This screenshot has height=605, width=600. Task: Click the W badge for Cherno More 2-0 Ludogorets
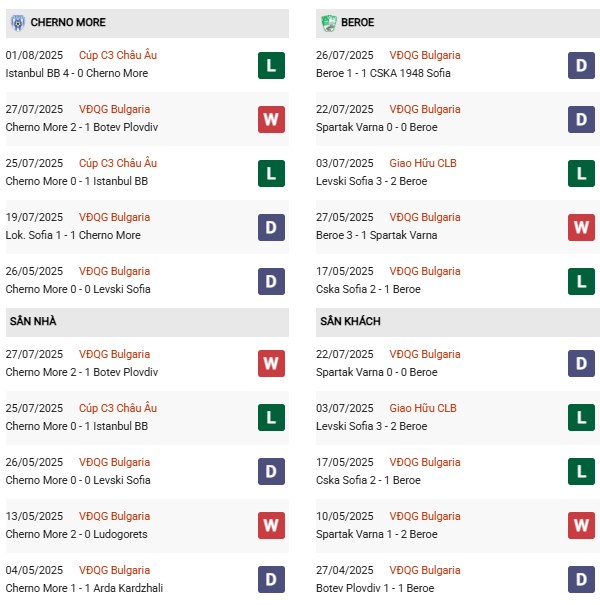271,526
